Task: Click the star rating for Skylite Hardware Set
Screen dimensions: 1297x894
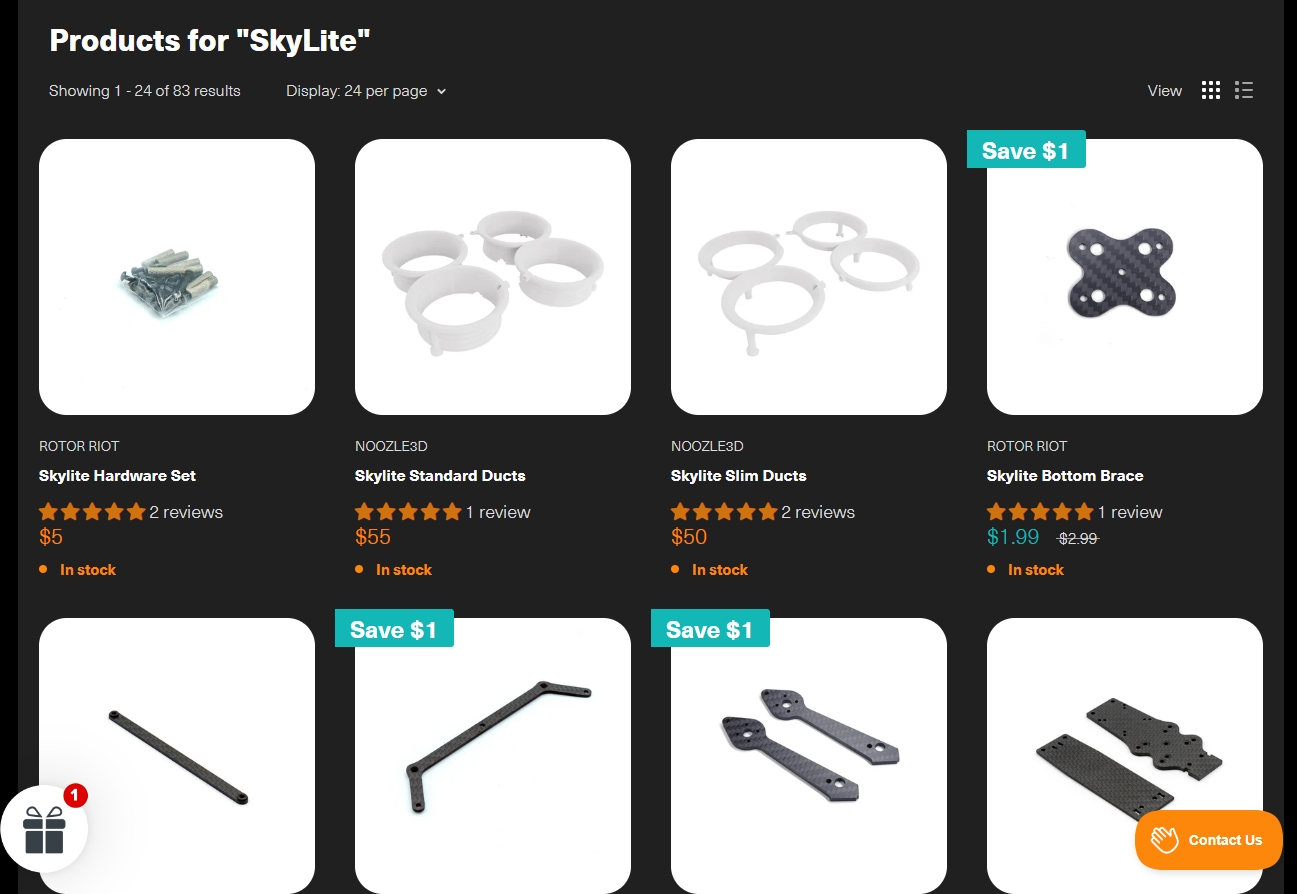Action: 92,512
